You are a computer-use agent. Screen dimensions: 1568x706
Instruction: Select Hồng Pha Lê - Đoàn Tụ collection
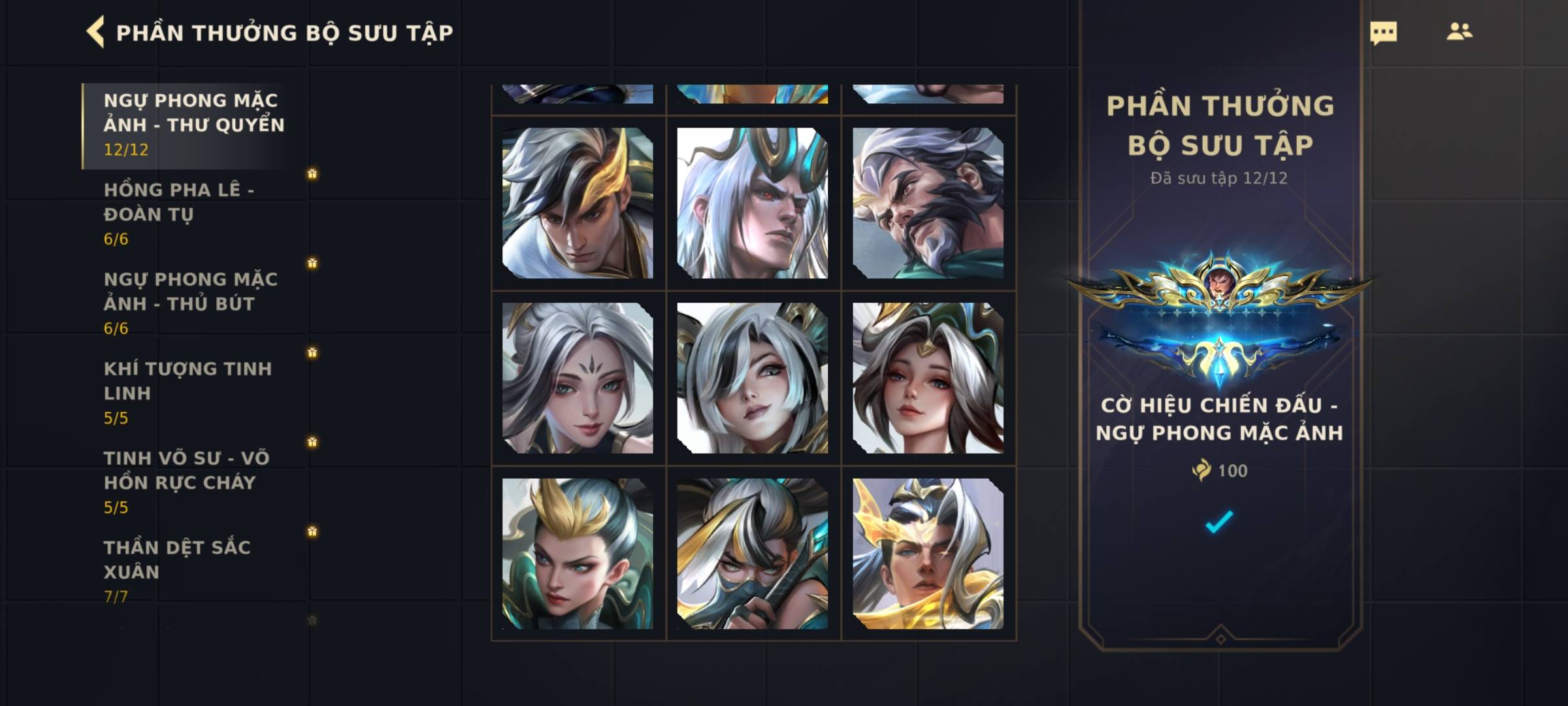pos(195,214)
